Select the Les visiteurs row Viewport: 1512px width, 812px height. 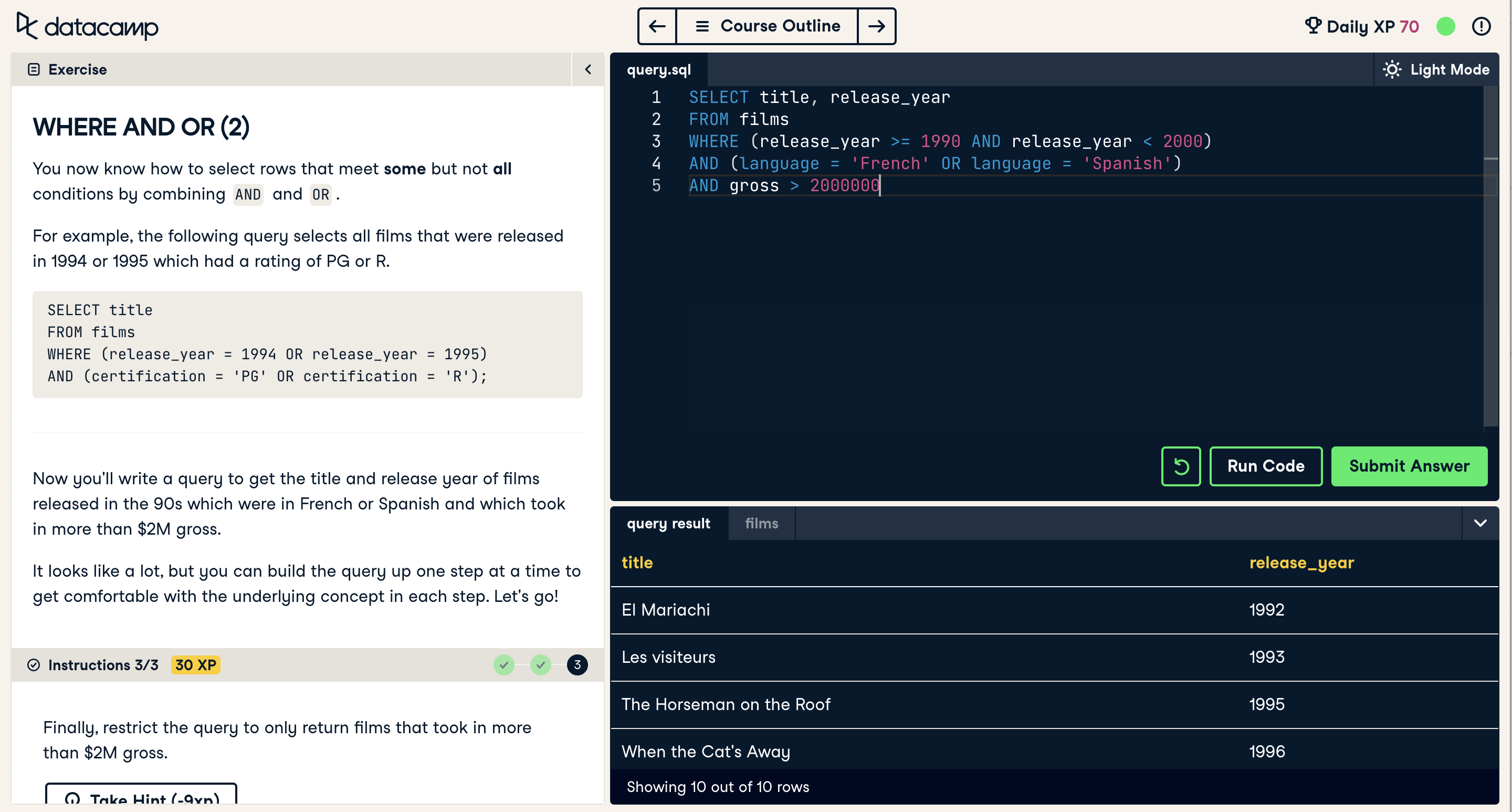tap(1054, 657)
